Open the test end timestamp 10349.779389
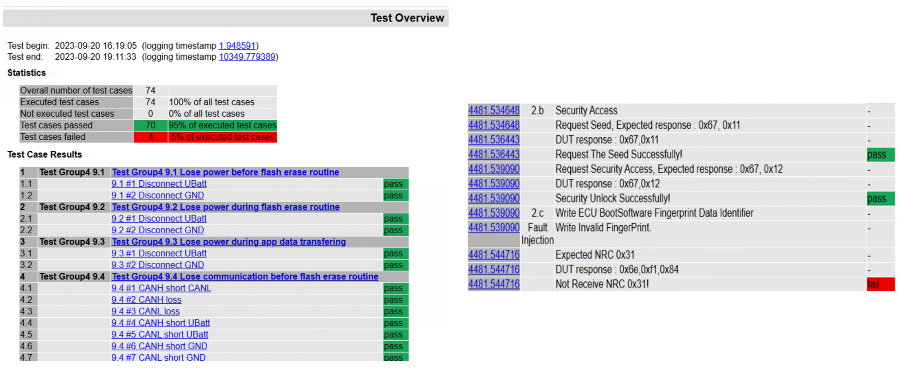The height and width of the screenshot is (375, 900). tap(247, 57)
